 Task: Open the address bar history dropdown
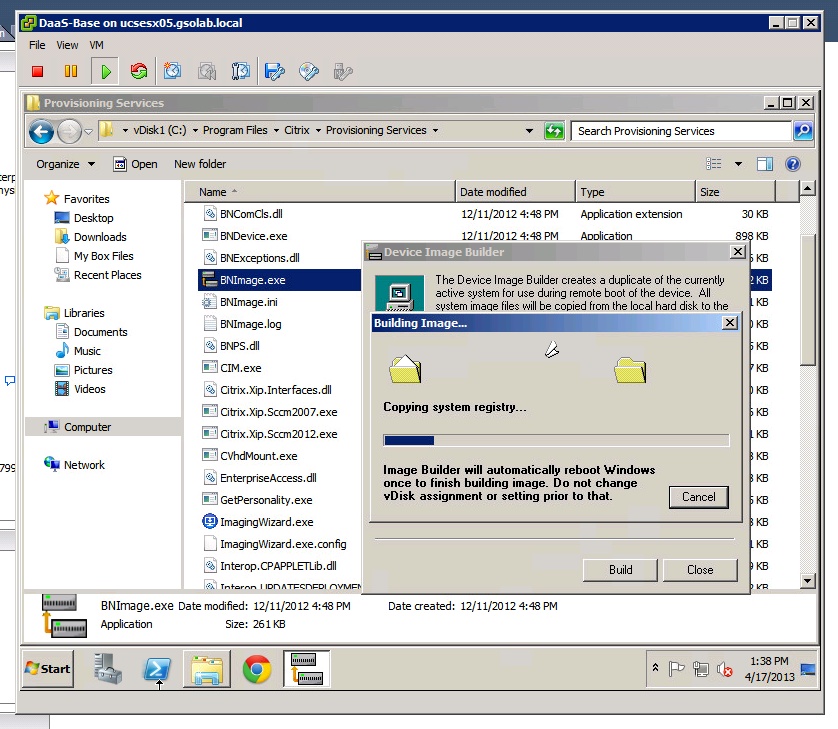[x=529, y=131]
